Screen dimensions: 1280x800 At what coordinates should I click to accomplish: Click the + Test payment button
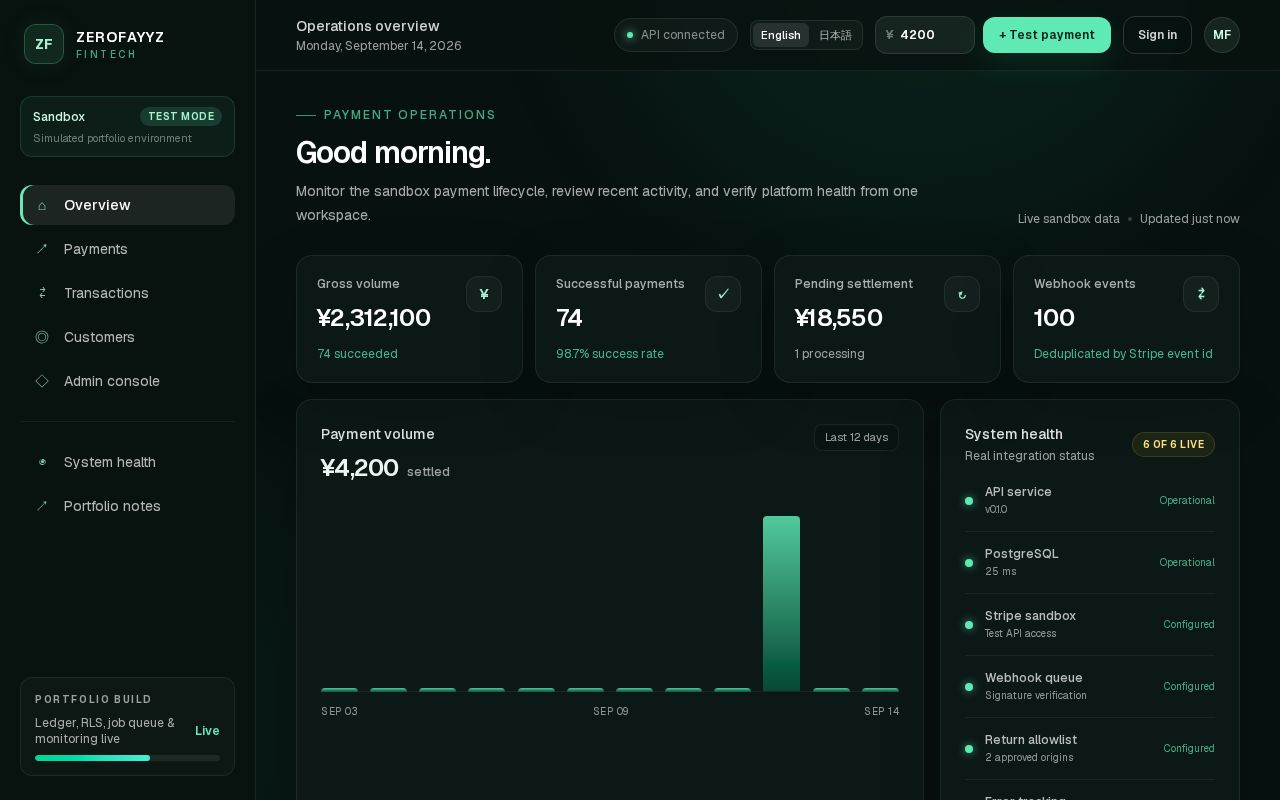(x=1047, y=35)
